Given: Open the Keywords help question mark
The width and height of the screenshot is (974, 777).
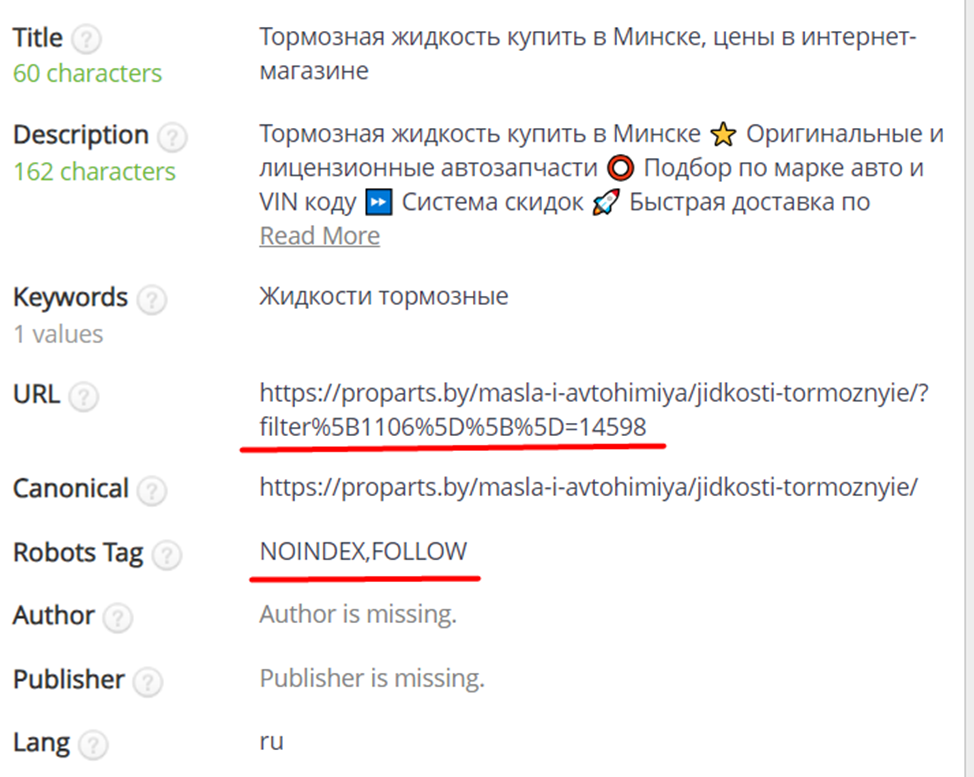Looking at the screenshot, I should [x=152, y=299].
